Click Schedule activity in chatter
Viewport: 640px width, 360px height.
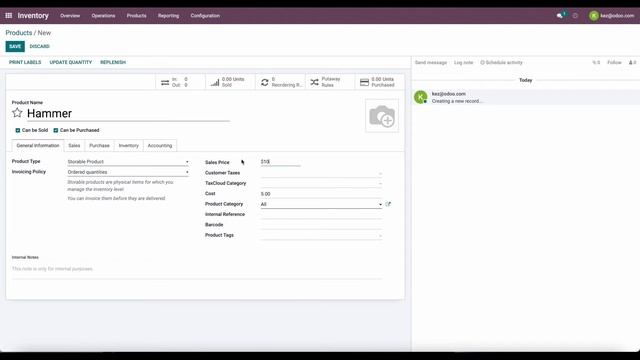click(501, 62)
